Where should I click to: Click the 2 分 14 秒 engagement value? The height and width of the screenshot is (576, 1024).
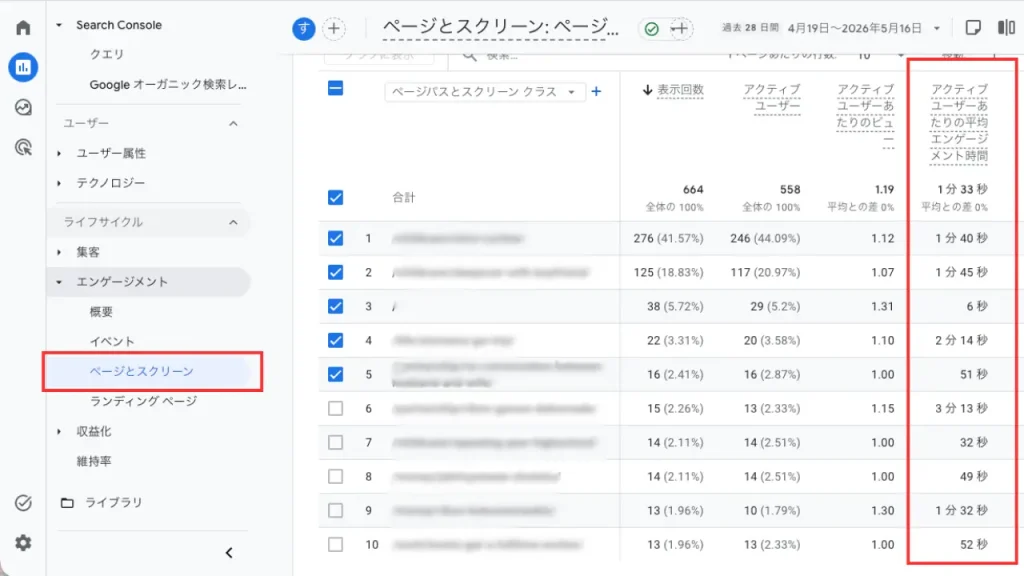coord(961,340)
